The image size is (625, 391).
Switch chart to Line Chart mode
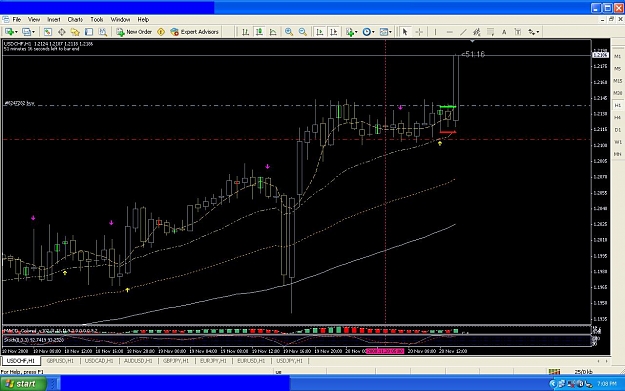pos(273,32)
